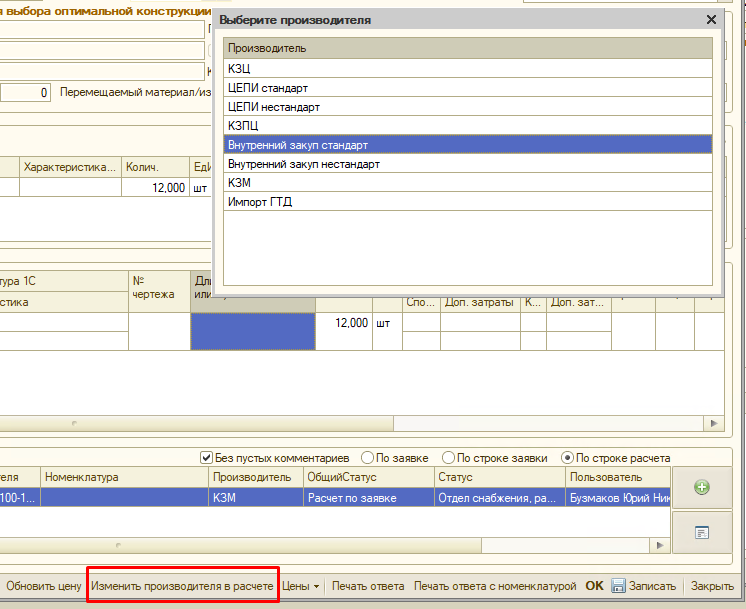Select the По строке заявки radio option
Image resolution: width=746 pixels, height=609 pixels.
coord(448,458)
